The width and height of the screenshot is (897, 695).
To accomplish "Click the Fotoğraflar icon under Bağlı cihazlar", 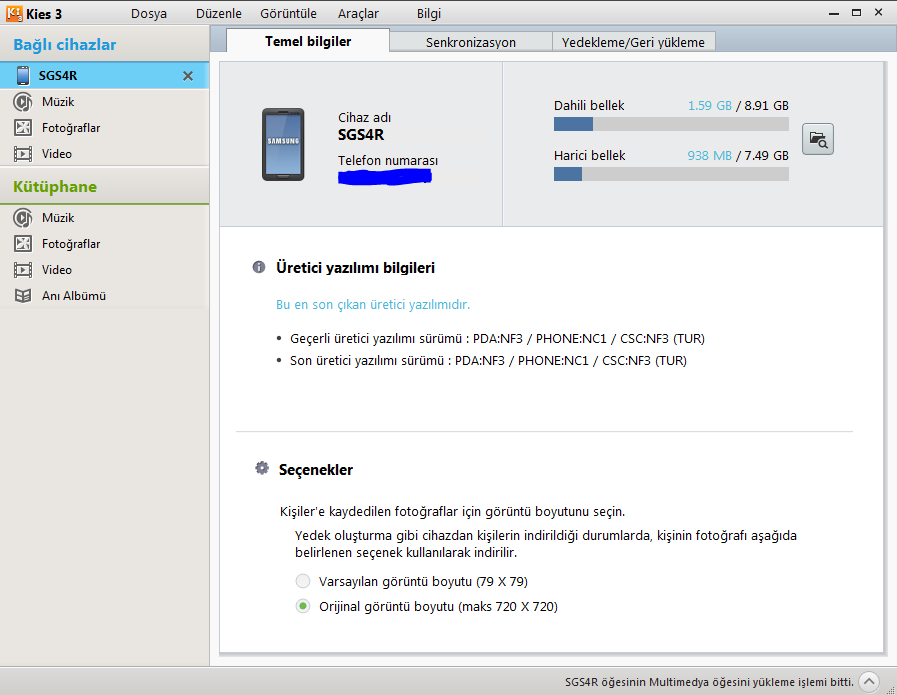I will click(x=22, y=128).
